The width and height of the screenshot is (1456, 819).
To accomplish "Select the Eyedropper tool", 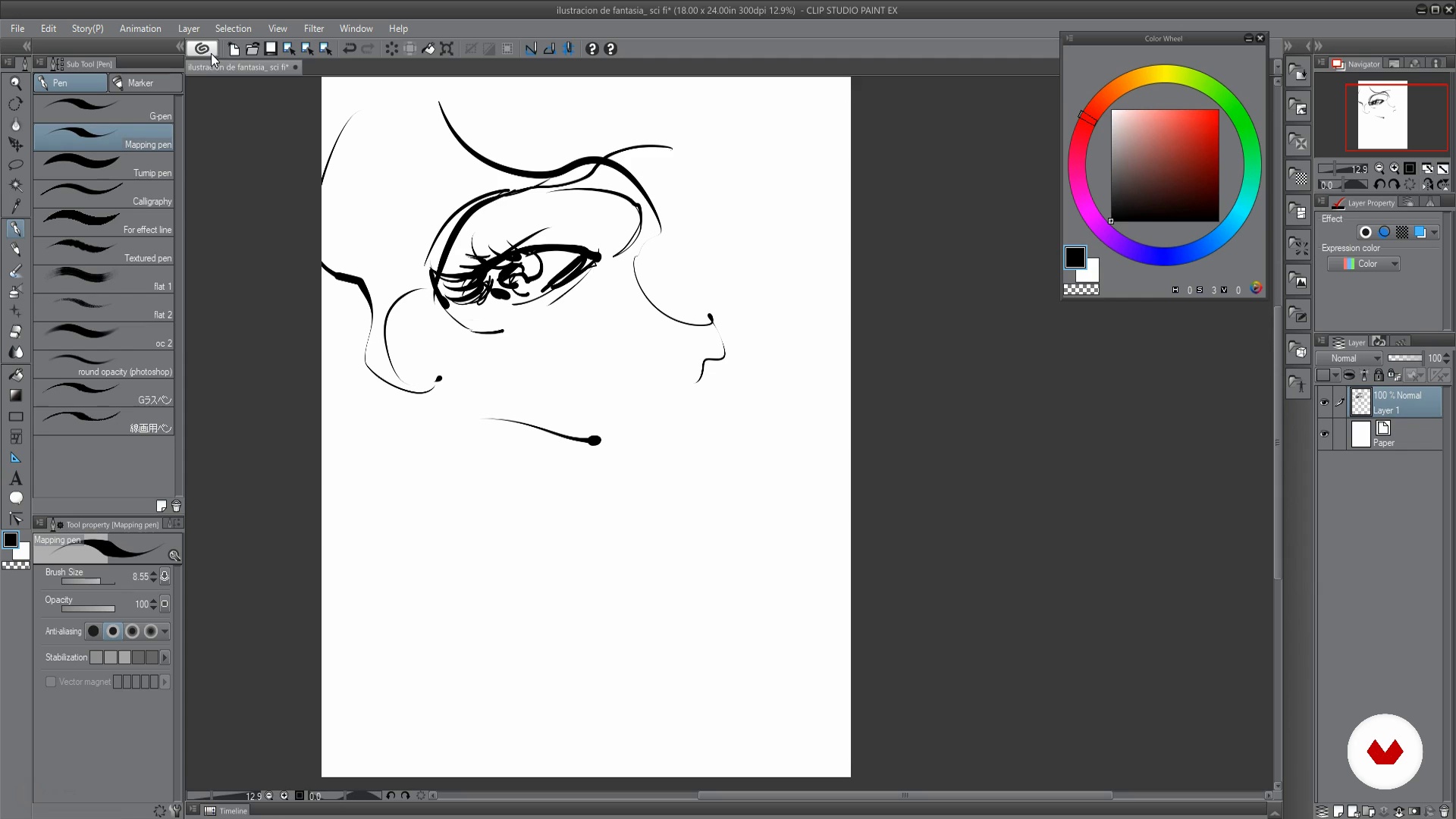I will click(x=15, y=206).
